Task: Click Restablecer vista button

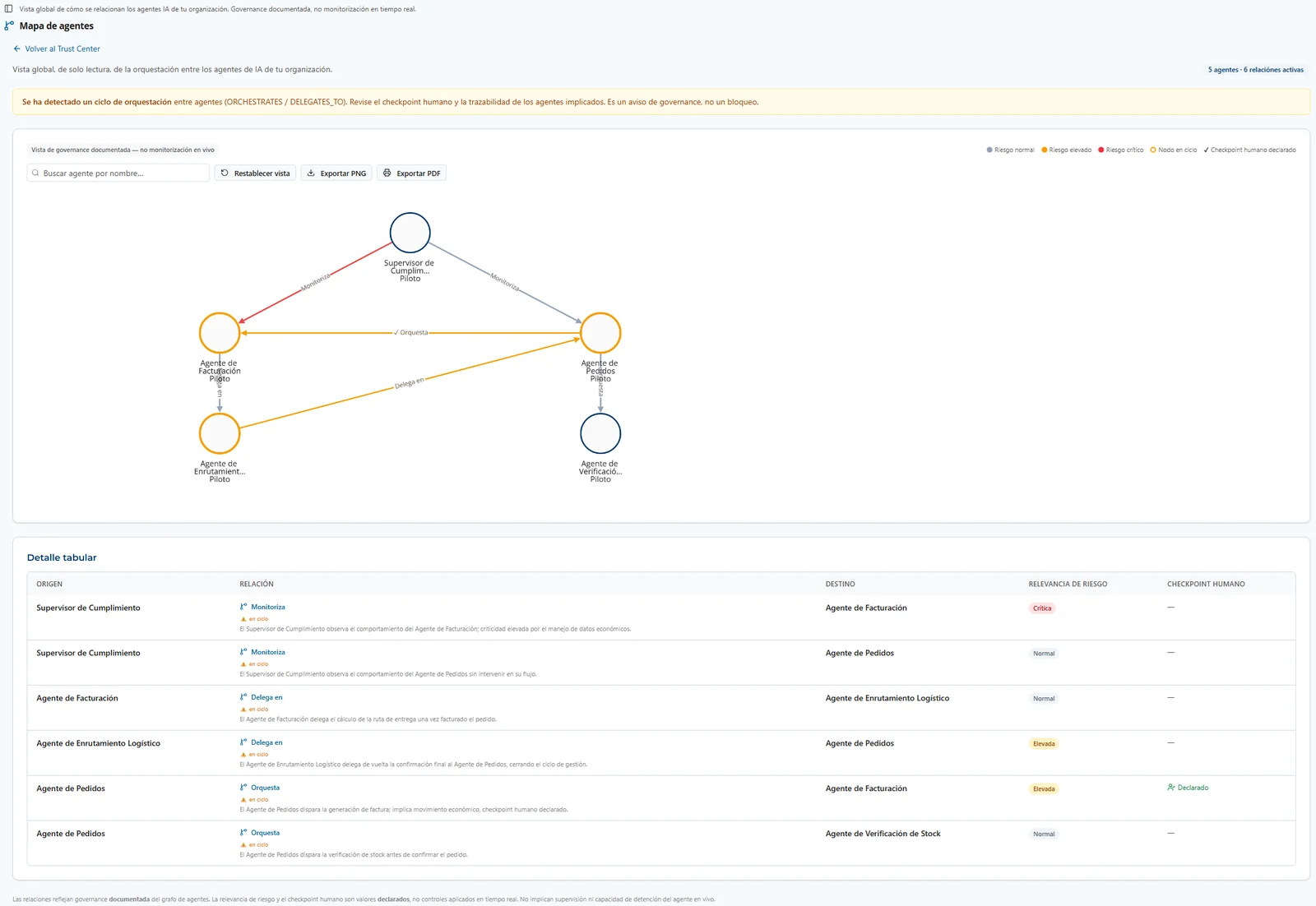Action: click(x=255, y=173)
